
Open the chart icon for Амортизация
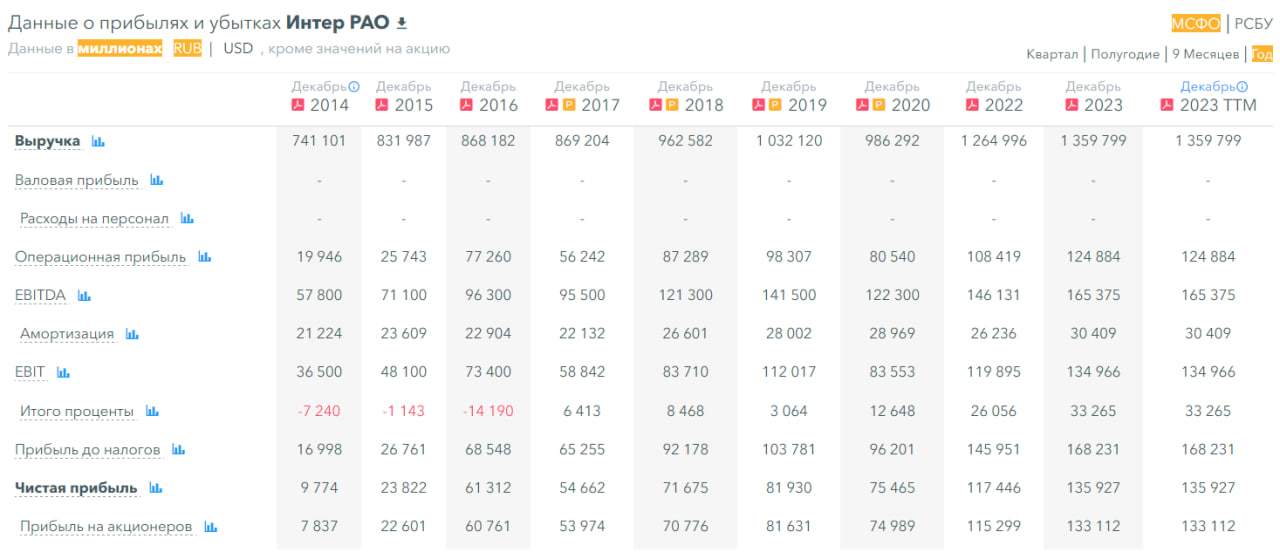(132, 335)
